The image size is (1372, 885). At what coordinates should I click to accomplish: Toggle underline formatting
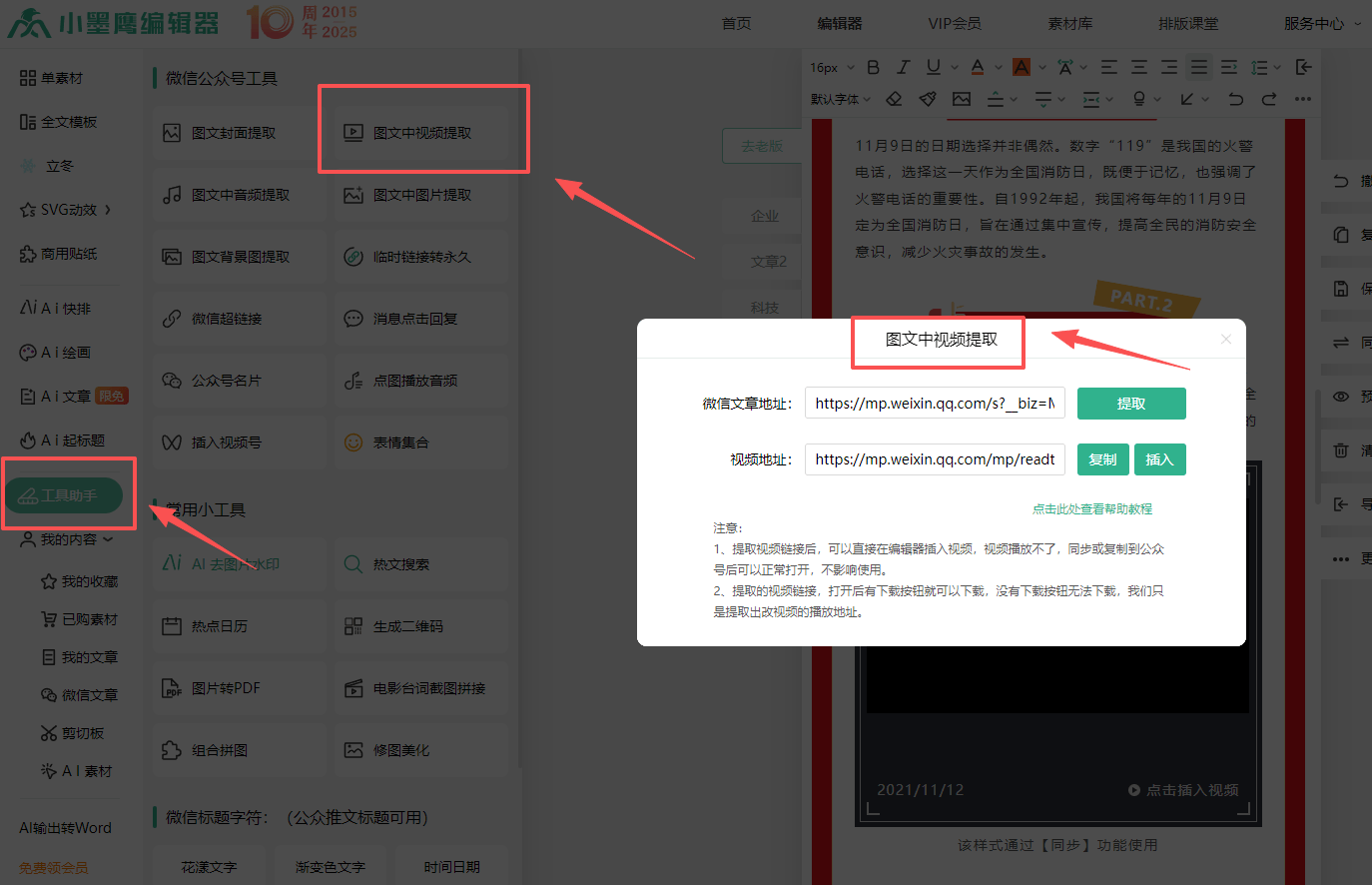pyautogui.click(x=933, y=67)
